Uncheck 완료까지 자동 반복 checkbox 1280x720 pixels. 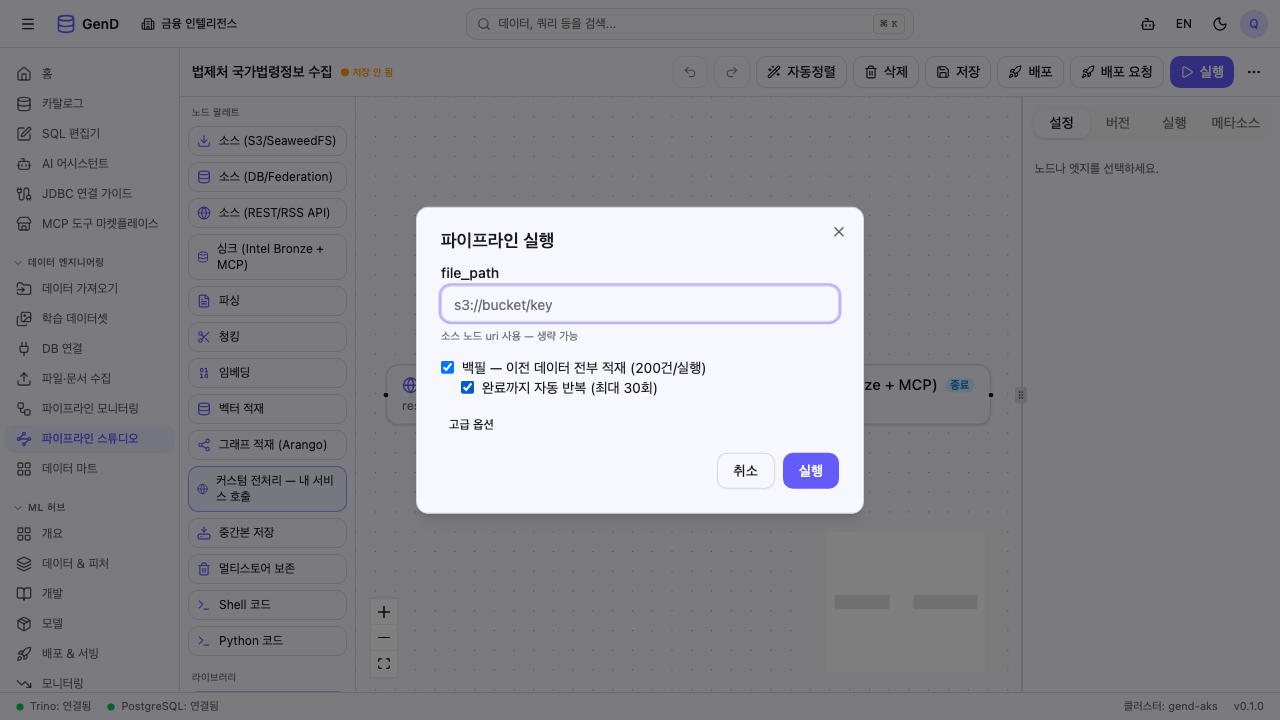pyautogui.click(x=468, y=388)
